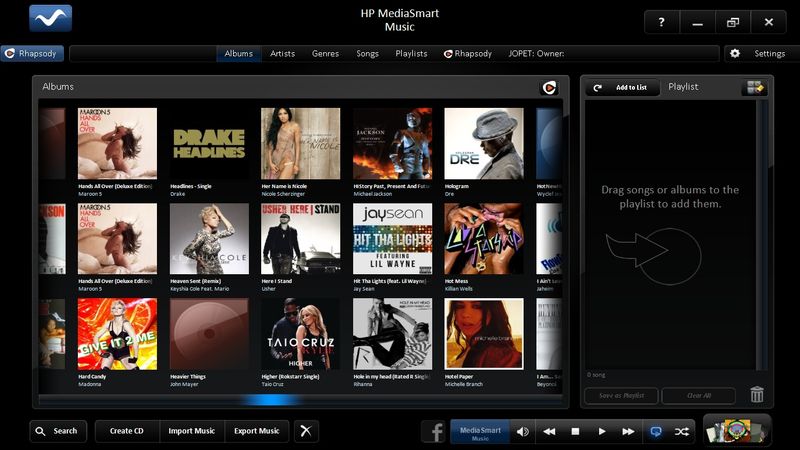Click the X delete icon next to Export Music

pyautogui.click(x=306, y=431)
